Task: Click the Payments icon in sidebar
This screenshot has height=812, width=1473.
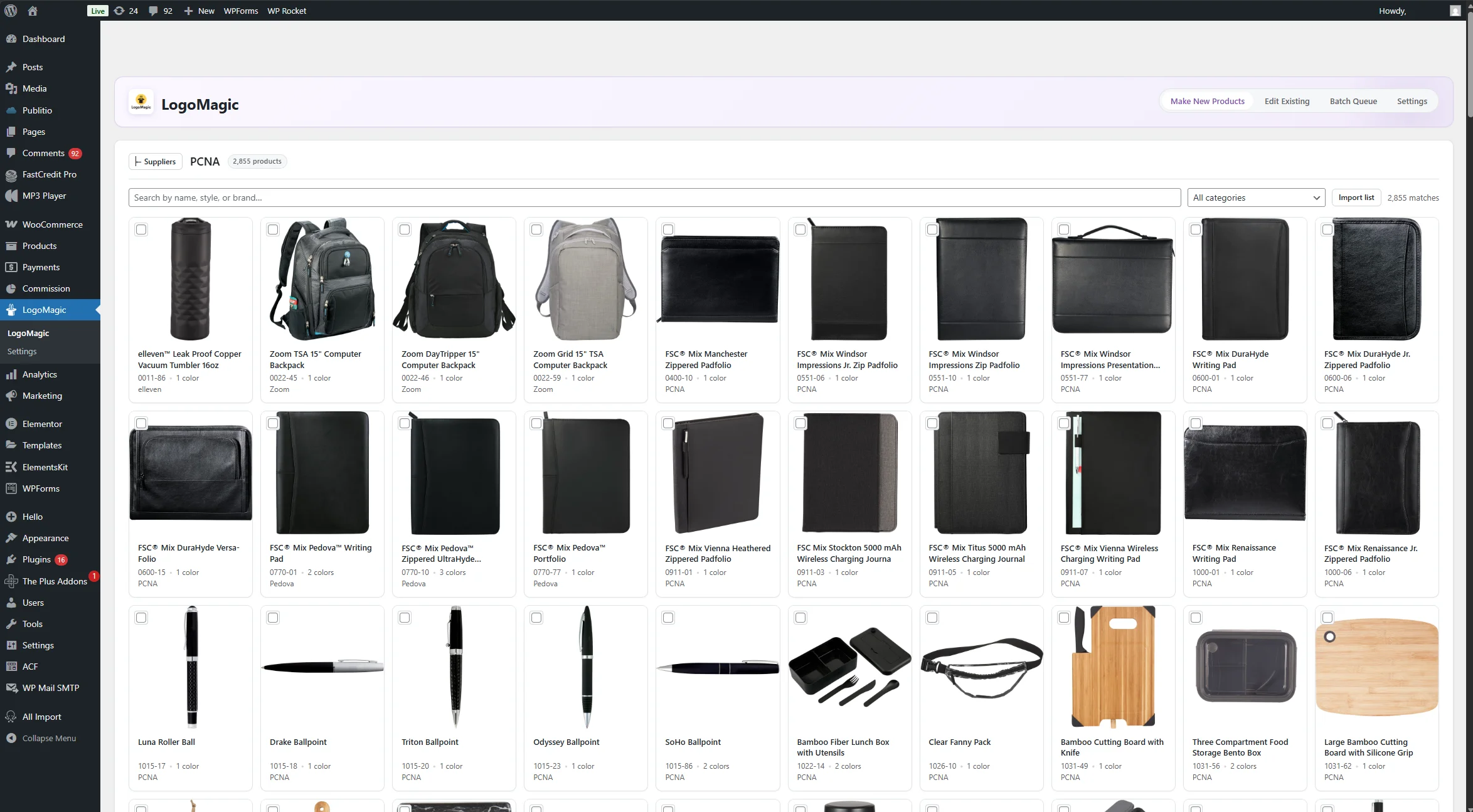Action: point(11,267)
